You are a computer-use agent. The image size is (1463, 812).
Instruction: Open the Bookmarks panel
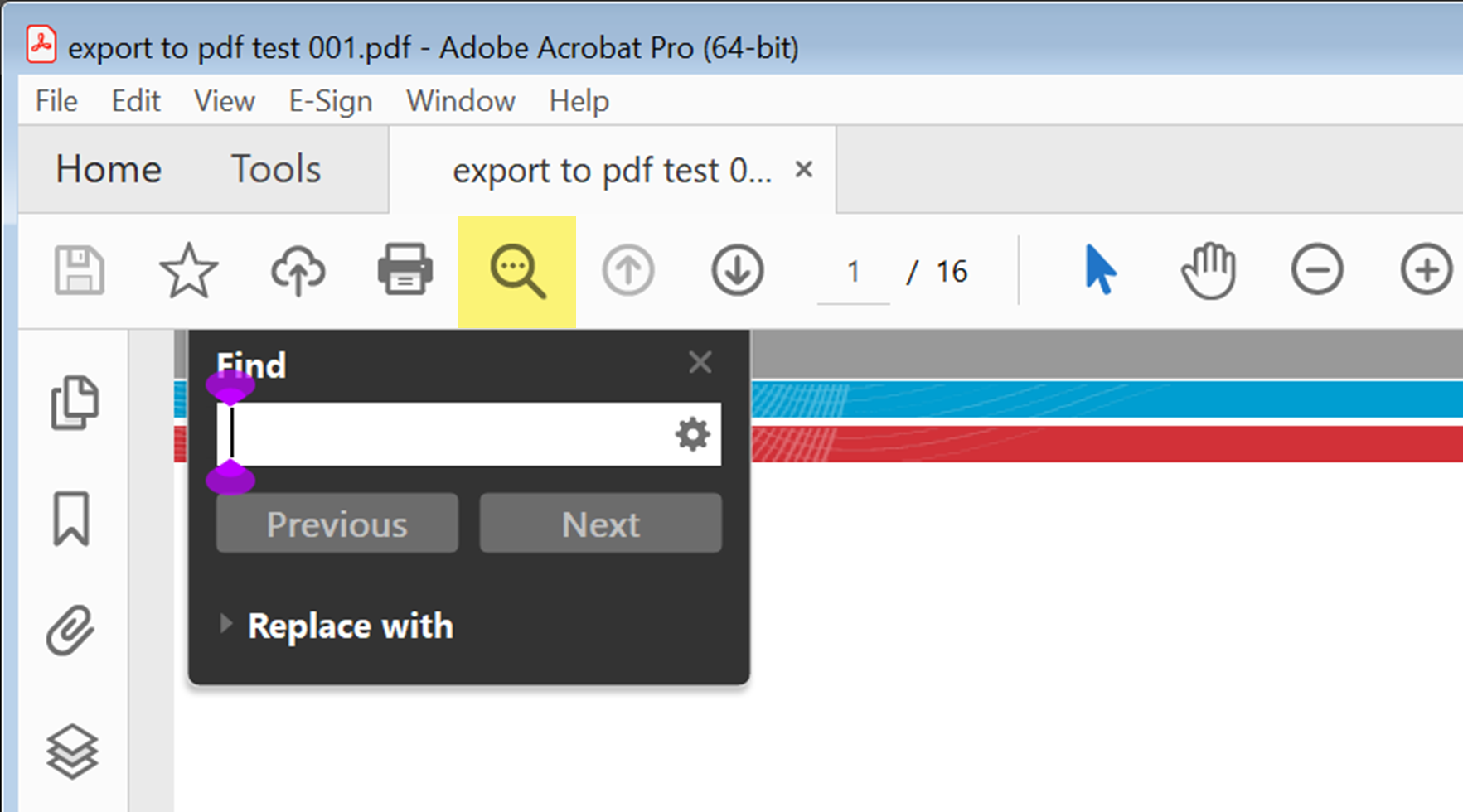pos(73,518)
